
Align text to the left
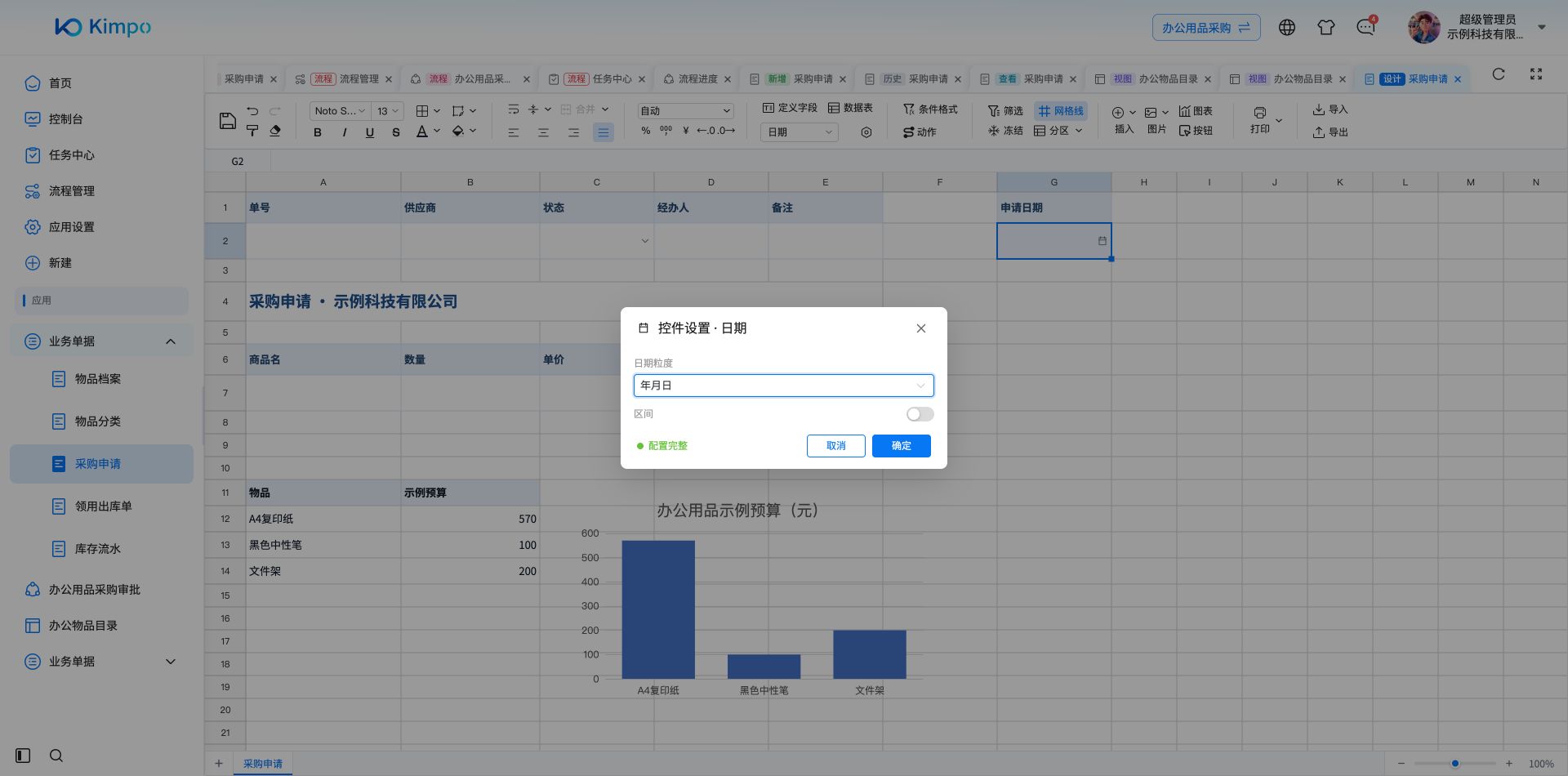[514, 132]
